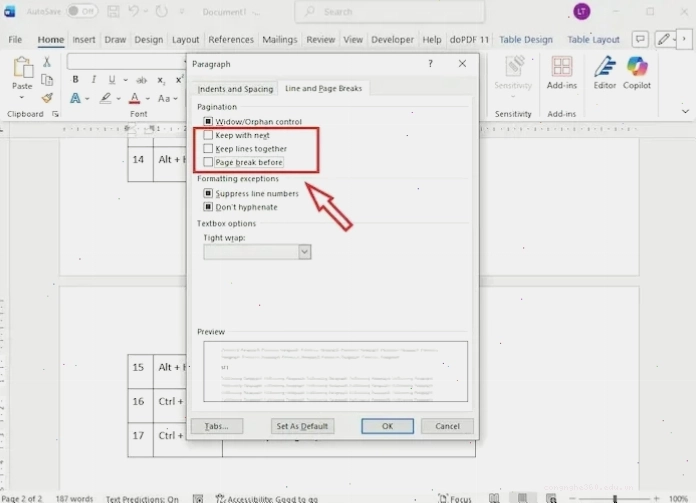696x504 pixels.
Task: Open Accessibility checker status icon
Action: tap(220, 499)
